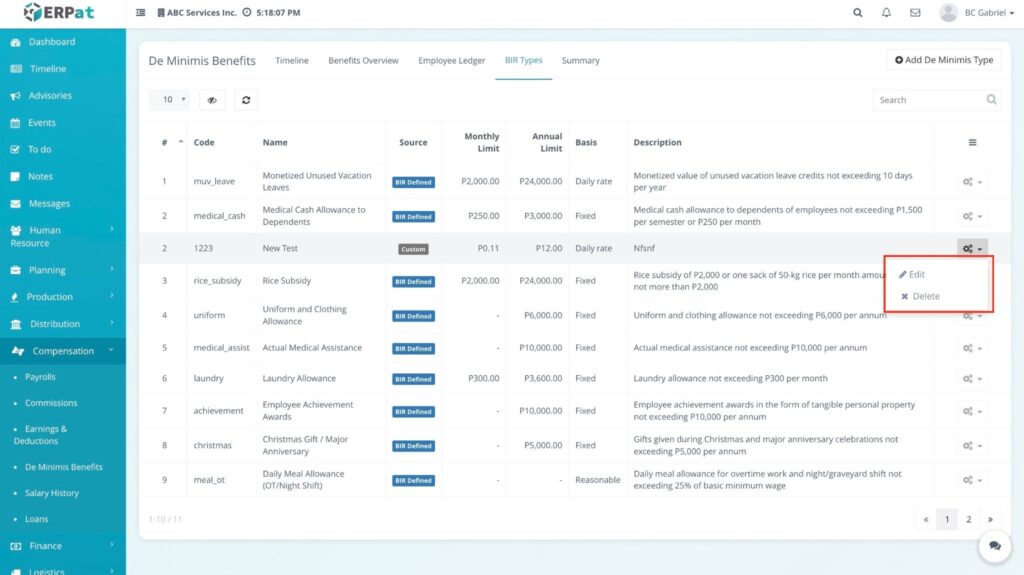
Task: Click the refresh table icon button
Action: click(245, 100)
